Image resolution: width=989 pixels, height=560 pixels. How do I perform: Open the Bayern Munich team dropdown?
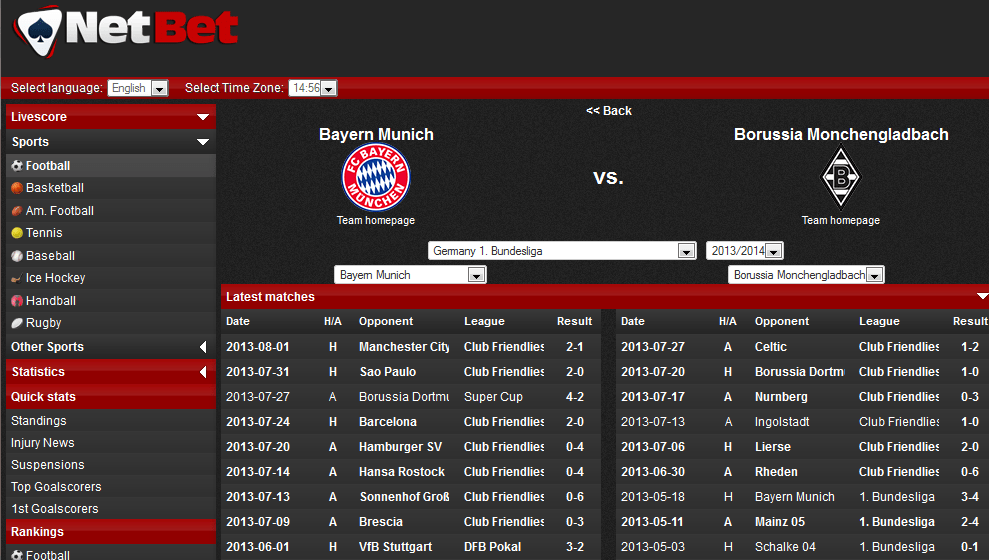tap(410, 274)
